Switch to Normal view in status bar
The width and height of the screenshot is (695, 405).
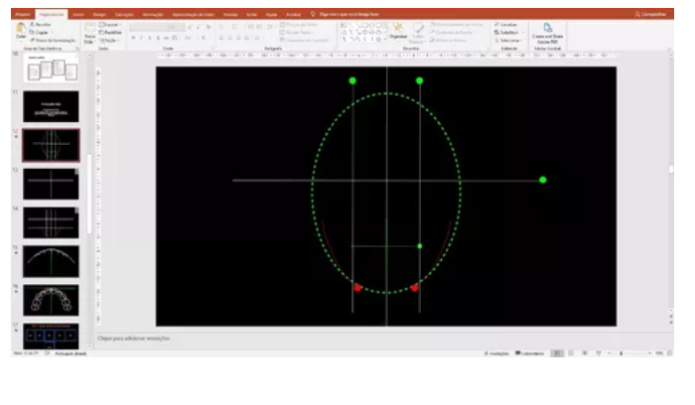[x=557, y=354]
